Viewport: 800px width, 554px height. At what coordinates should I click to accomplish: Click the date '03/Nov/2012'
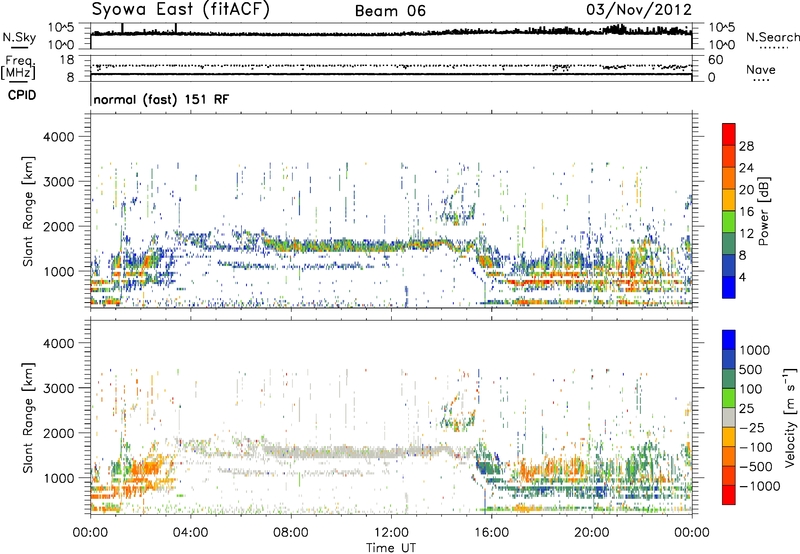click(x=639, y=10)
